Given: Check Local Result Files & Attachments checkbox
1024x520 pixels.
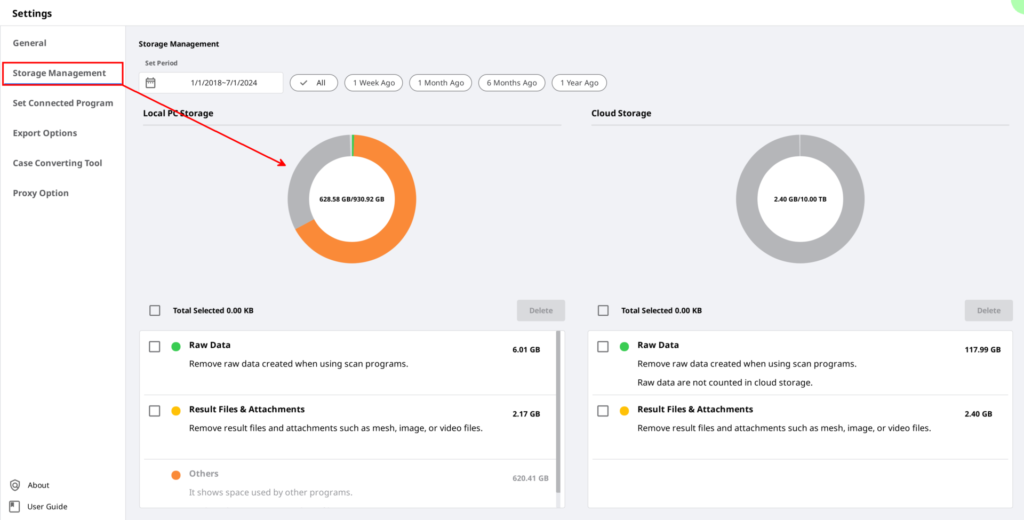Looking at the screenshot, I should coord(155,411).
